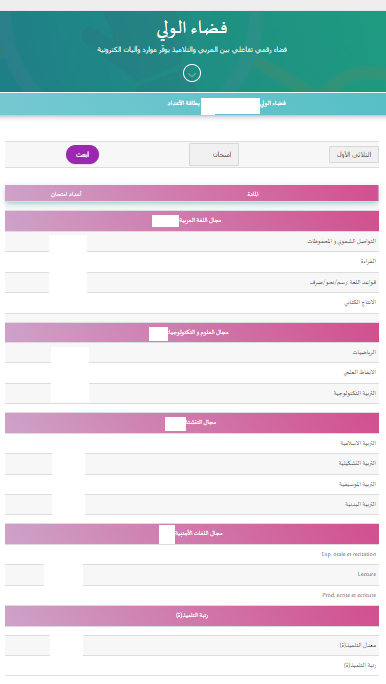This screenshot has width=386, height=684.
Task: Click the circled down-arrow icon in banner
Action: point(192,73)
